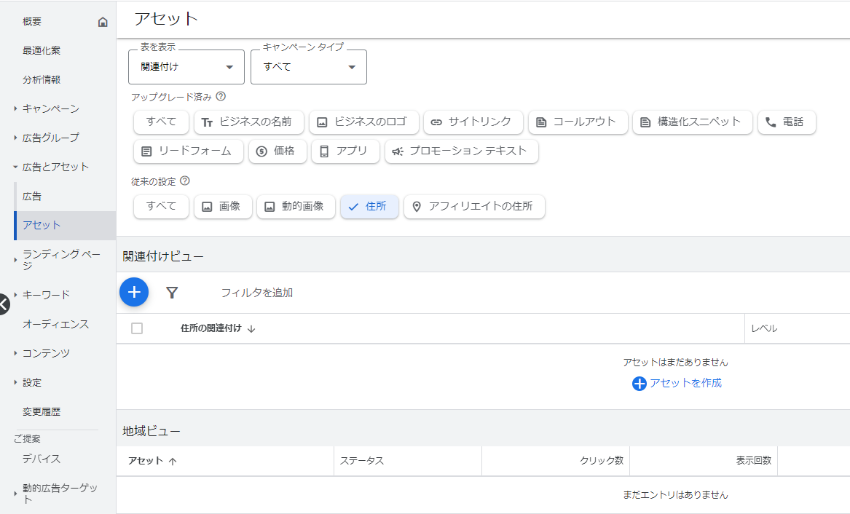850x514 pixels.
Task: Click help icon beside アップグレード済み
Action: pos(221,97)
